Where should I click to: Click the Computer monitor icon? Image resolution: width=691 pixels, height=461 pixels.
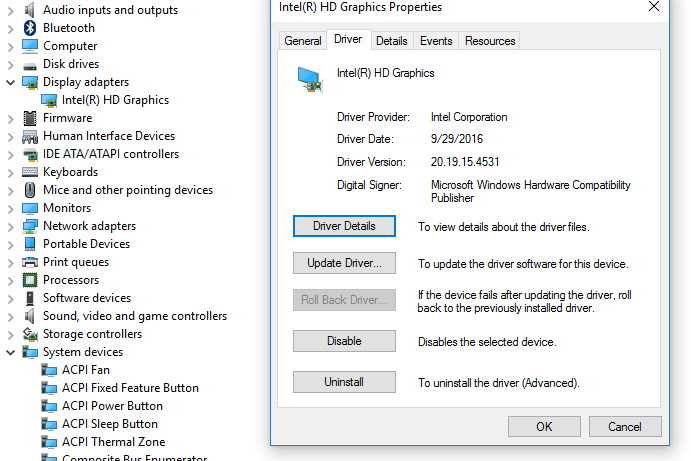(x=30, y=46)
